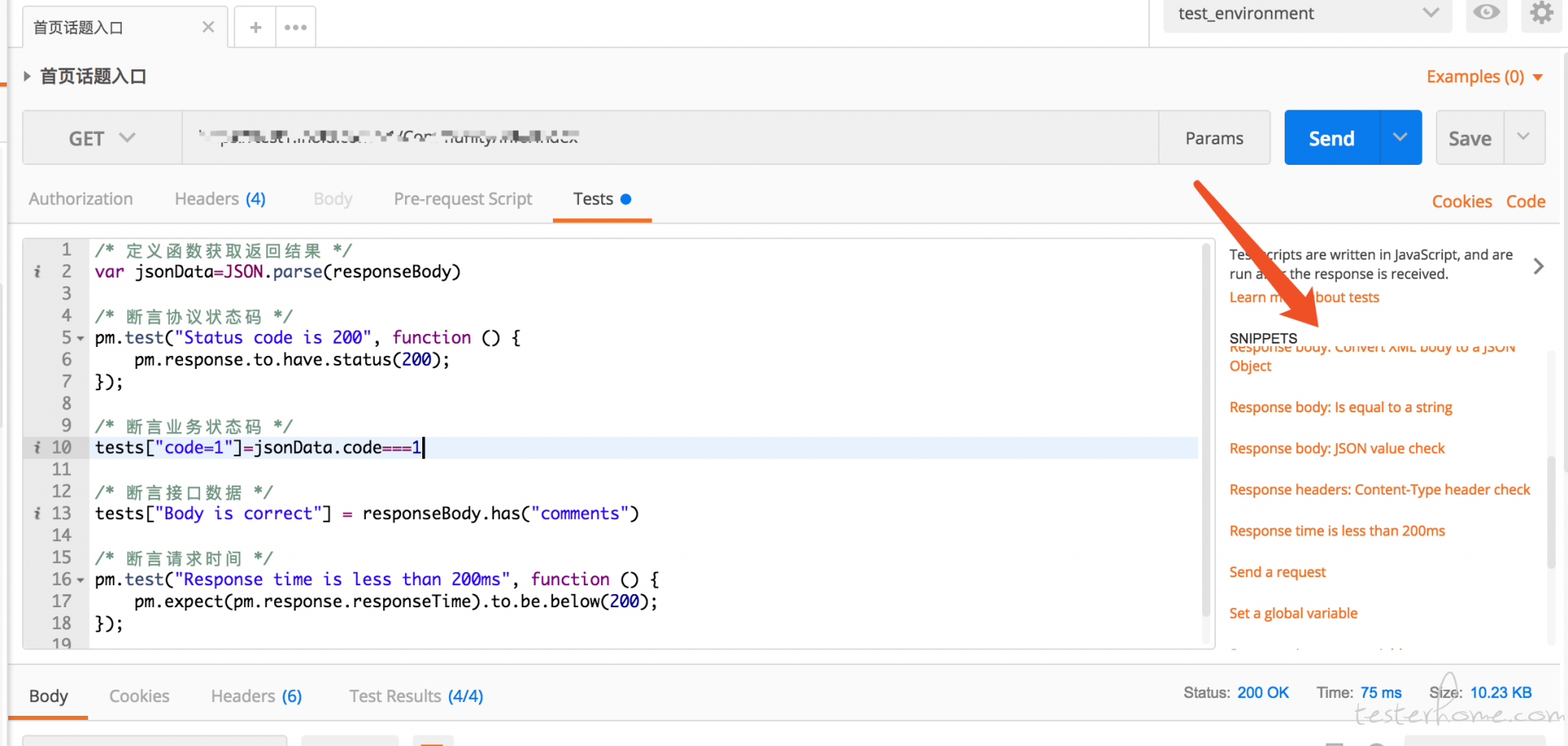Open a new request tab with plus
The image size is (1568, 746).
pos(256,27)
